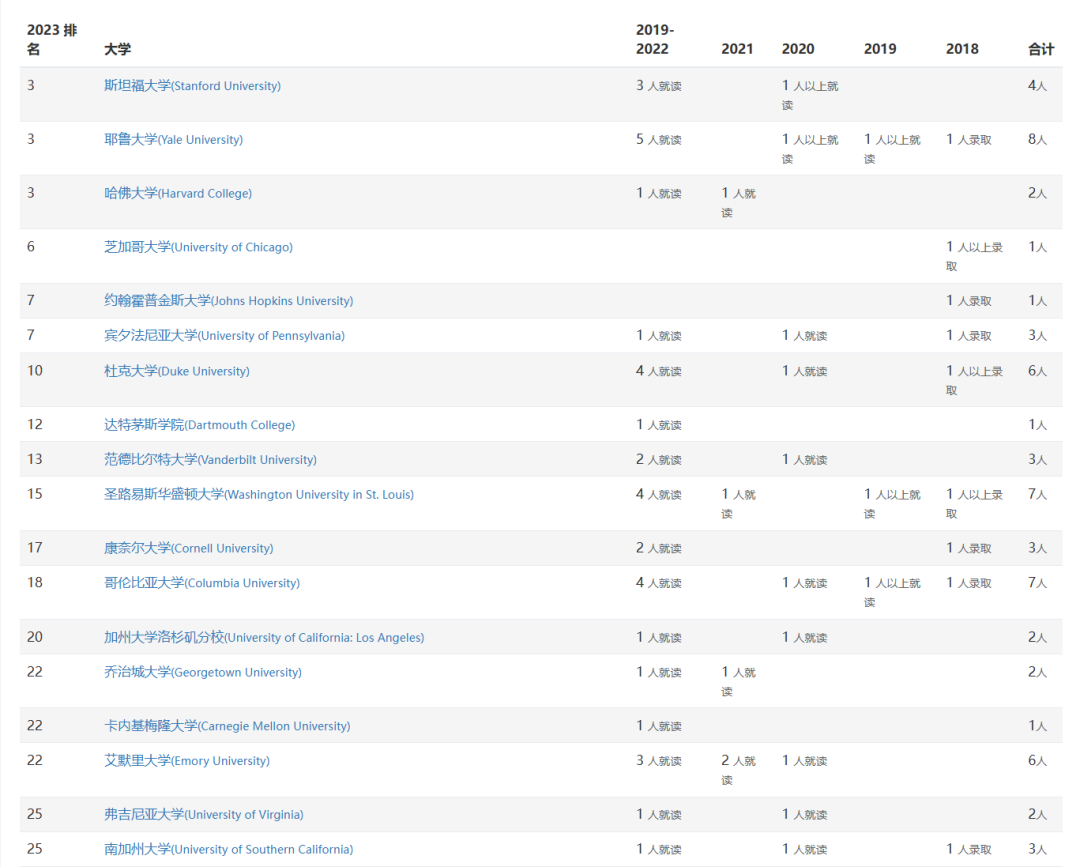Select rank "13" in the Vanderbilt row
The image size is (1080, 867).
click(x=35, y=459)
